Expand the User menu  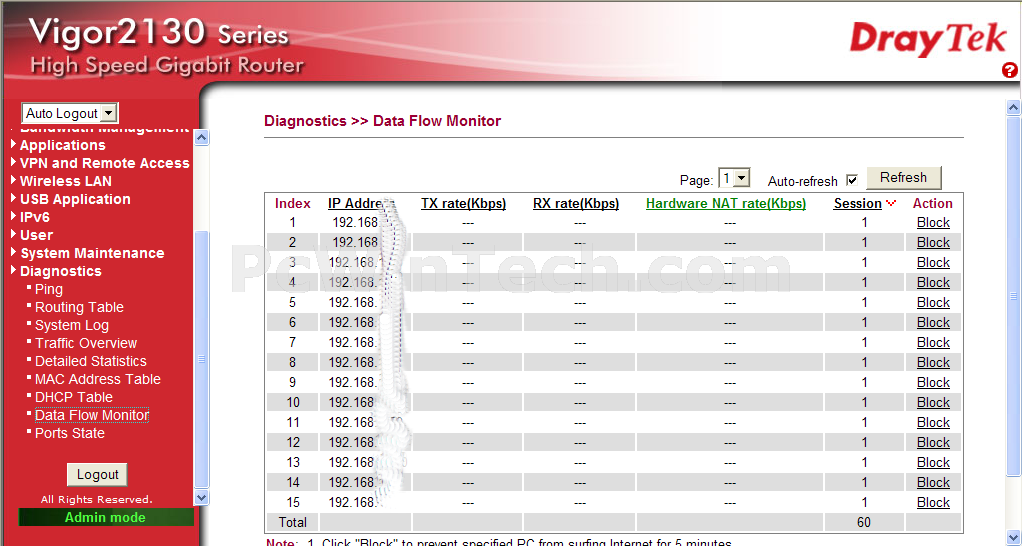pos(36,235)
